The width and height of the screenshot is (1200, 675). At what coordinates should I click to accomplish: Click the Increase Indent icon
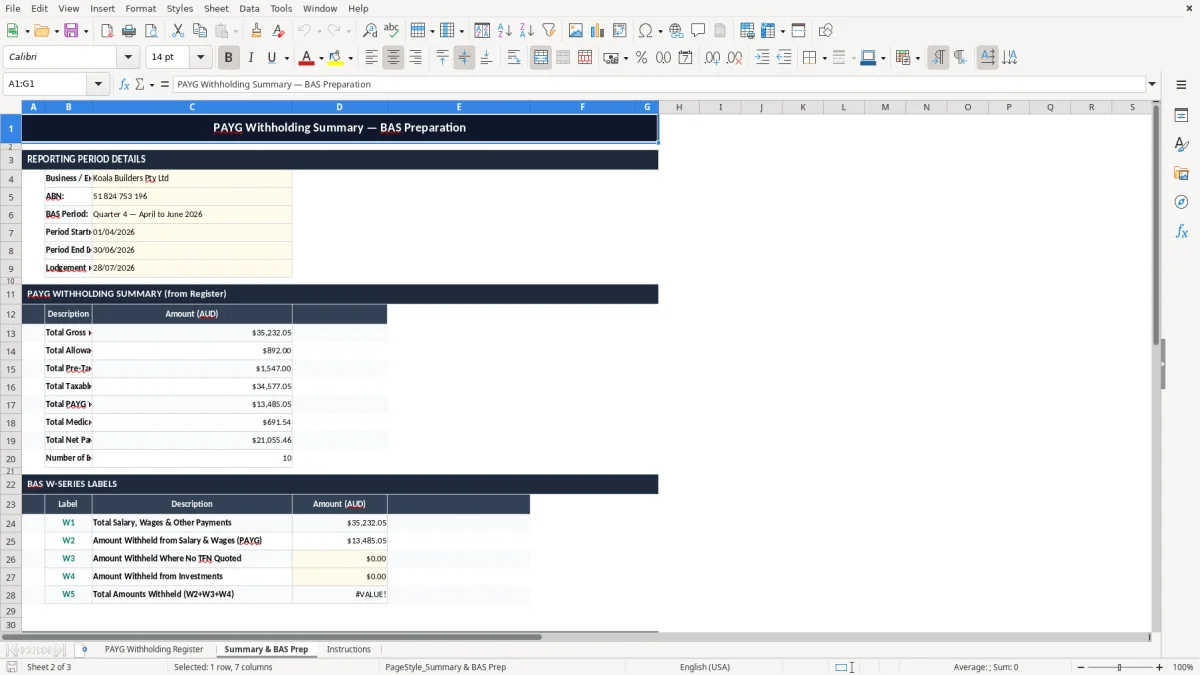[x=762, y=58]
